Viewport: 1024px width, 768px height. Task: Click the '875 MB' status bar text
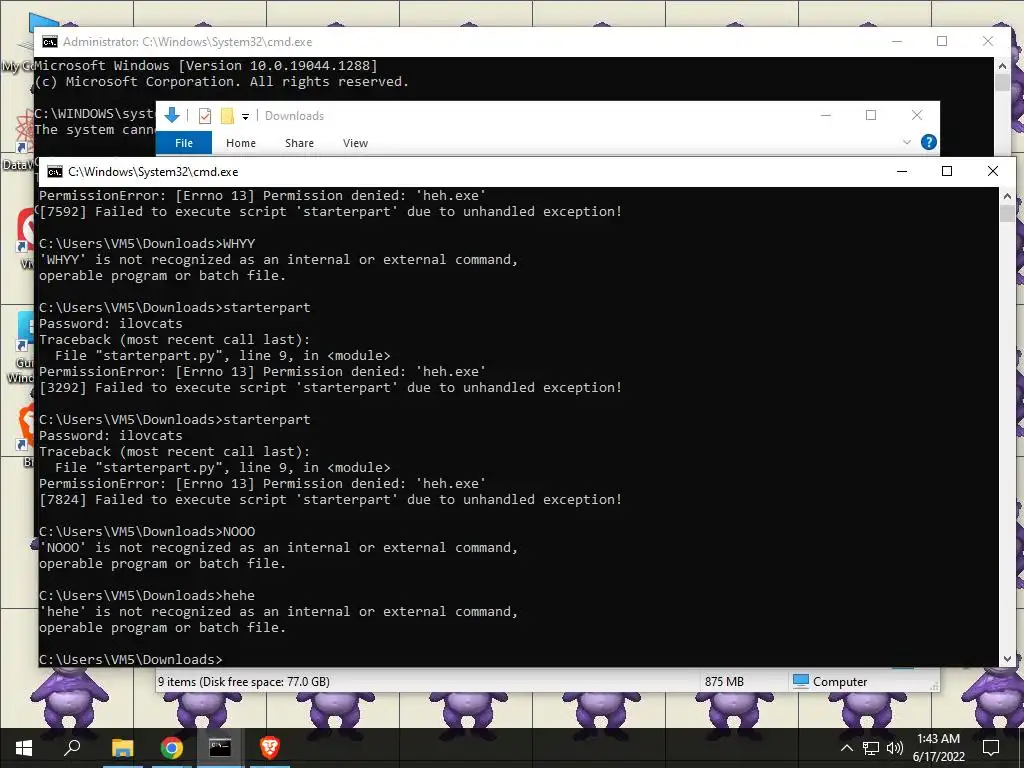click(x=724, y=682)
